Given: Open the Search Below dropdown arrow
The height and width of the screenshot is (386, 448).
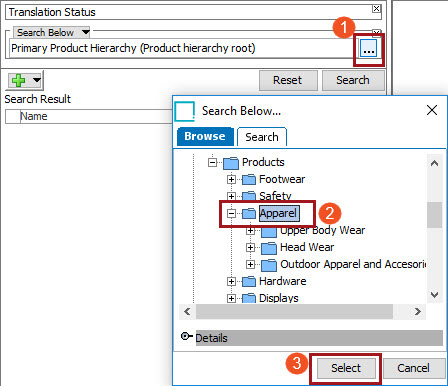Looking at the screenshot, I should (x=86, y=32).
